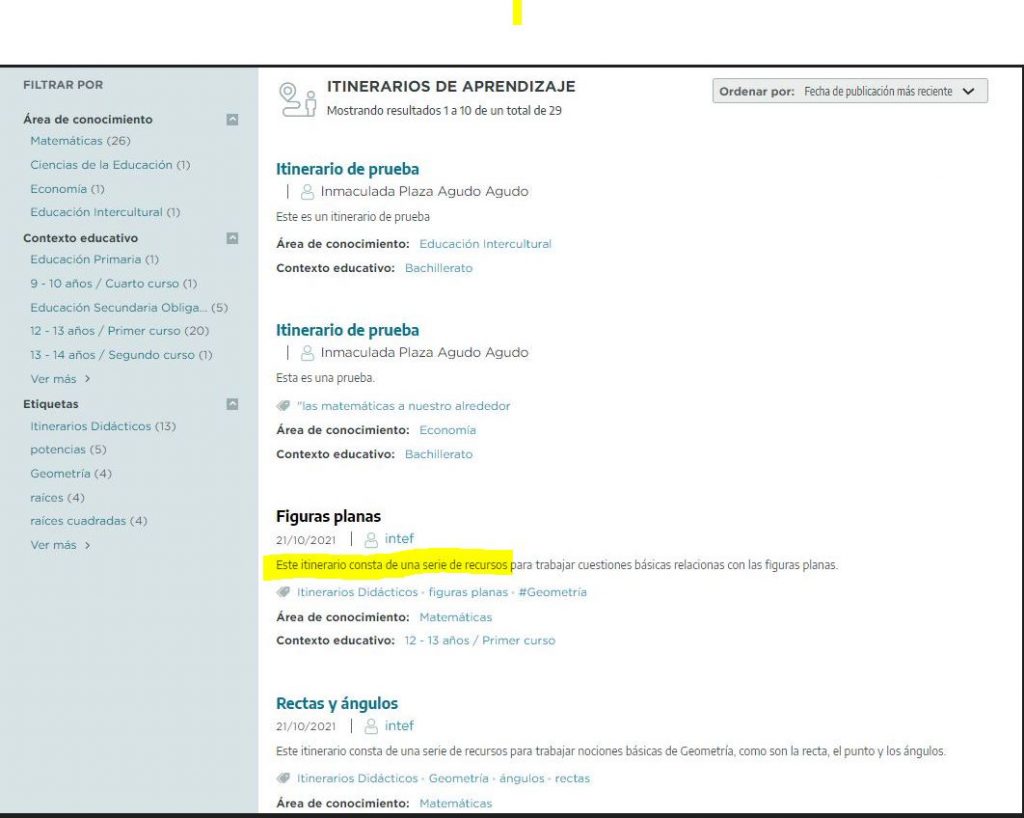Click 'las matemáticas a nuestro alrededor tag
Viewport: 1024px width, 818px height.
(404, 406)
